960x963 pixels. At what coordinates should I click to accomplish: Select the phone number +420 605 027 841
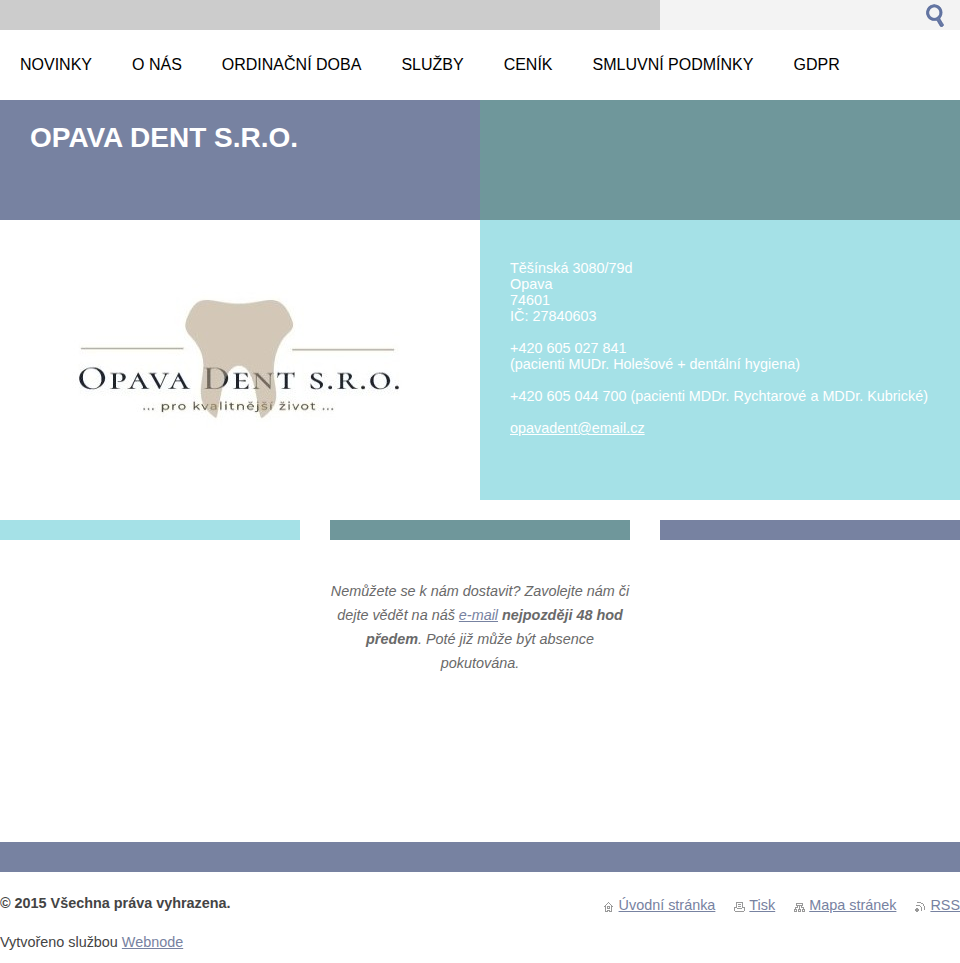(568, 348)
